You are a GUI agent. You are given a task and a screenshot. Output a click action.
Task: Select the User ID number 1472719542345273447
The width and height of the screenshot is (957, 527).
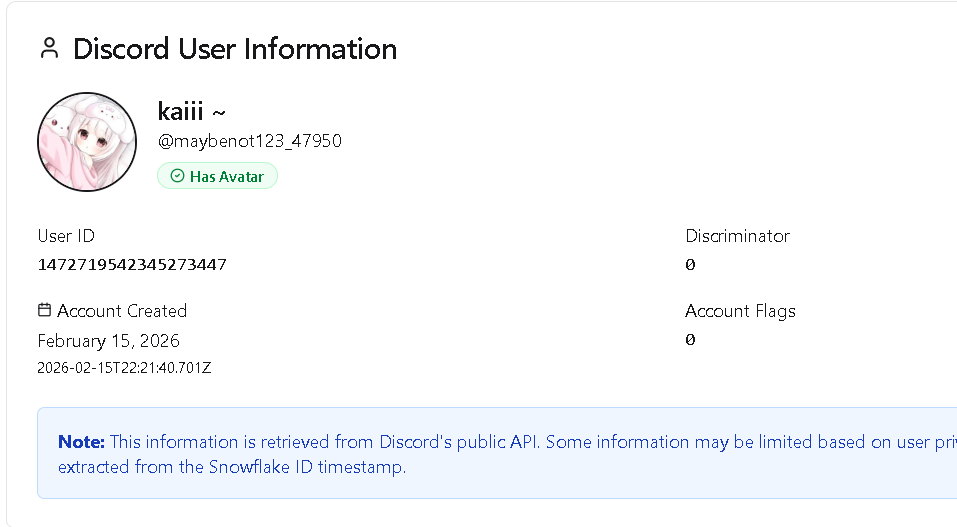132,265
